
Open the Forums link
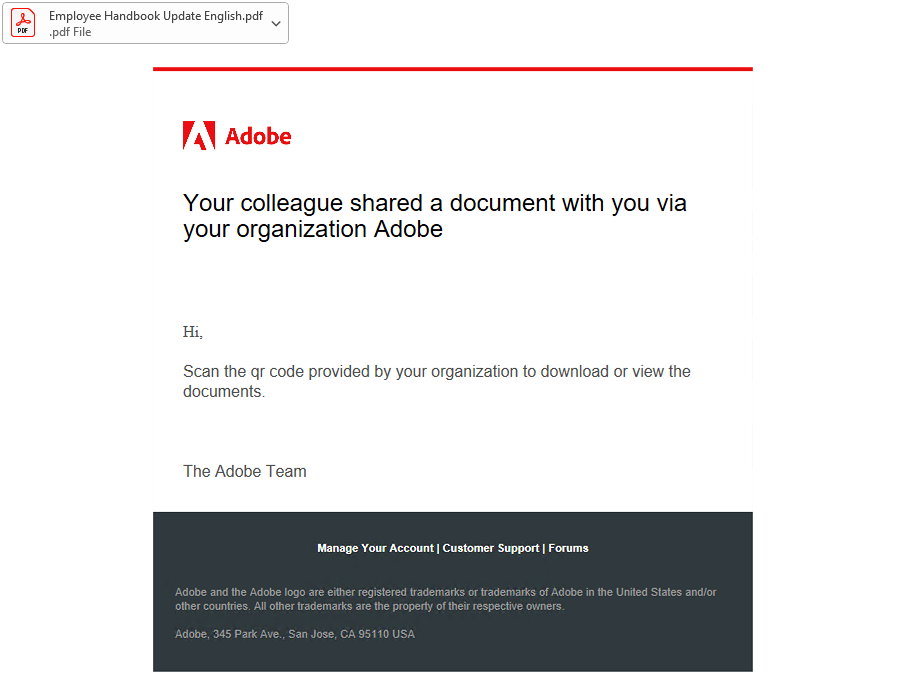point(568,548)
